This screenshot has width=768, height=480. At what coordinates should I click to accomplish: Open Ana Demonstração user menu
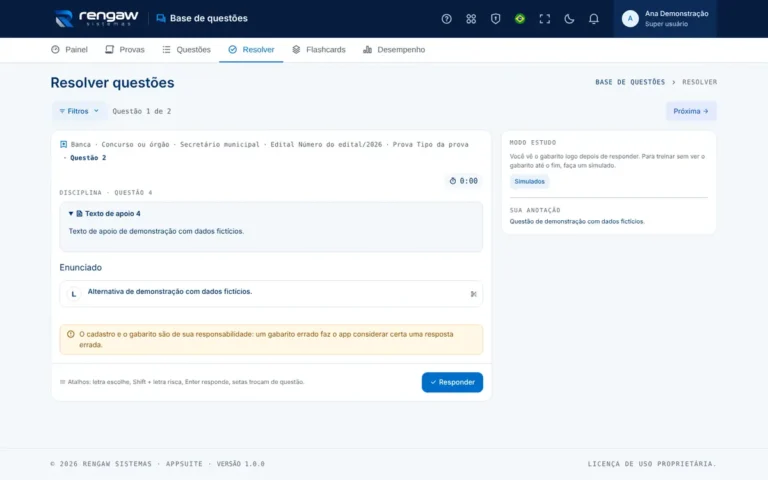665,19
